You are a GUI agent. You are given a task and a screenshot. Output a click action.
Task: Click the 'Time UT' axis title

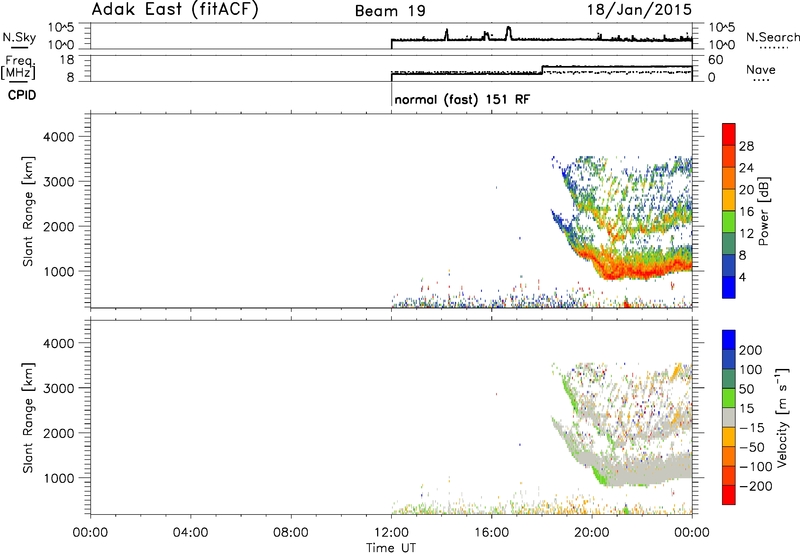(391, 548)
